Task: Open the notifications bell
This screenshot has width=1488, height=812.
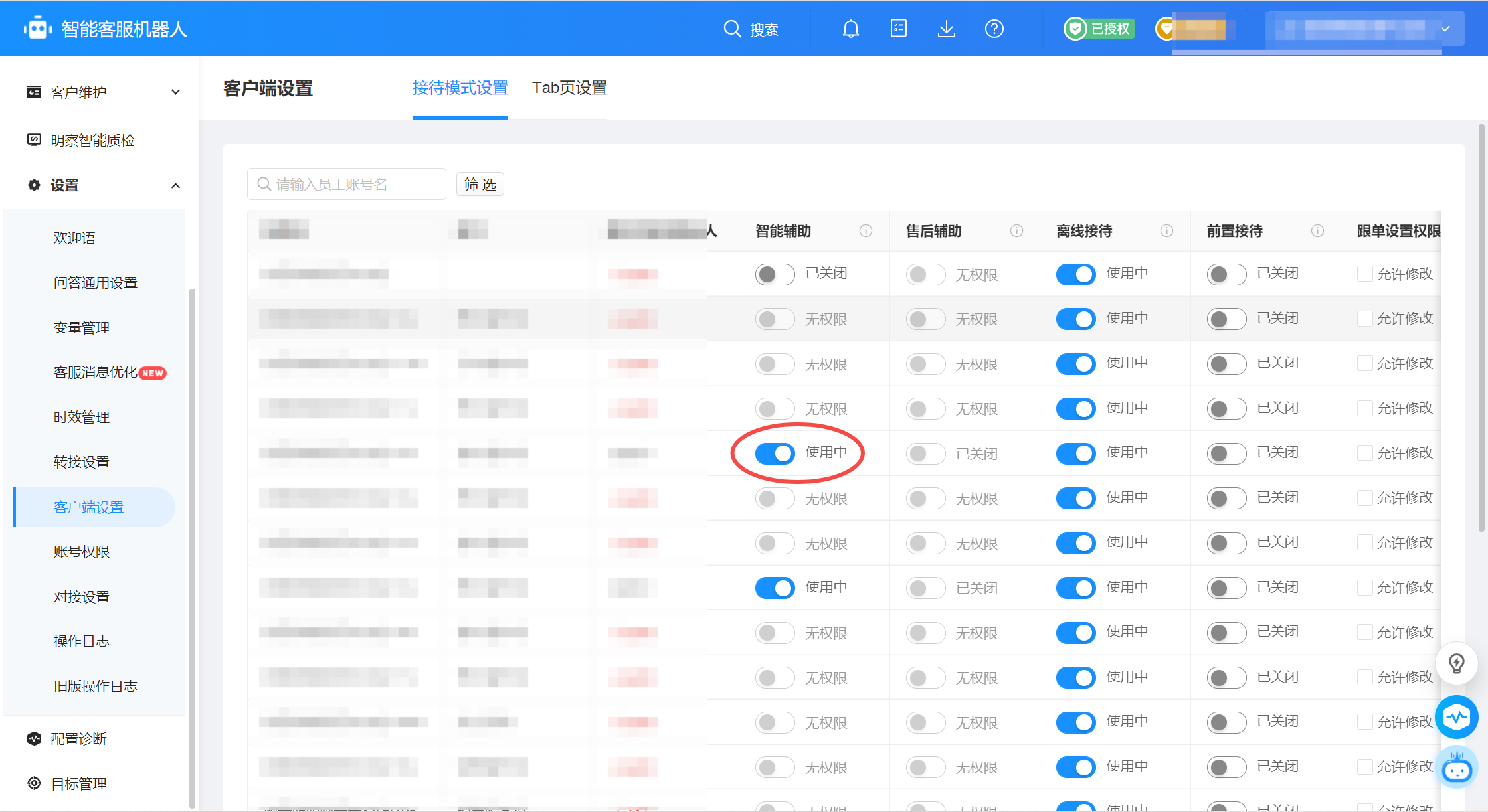Action: [x=851, y=29]
